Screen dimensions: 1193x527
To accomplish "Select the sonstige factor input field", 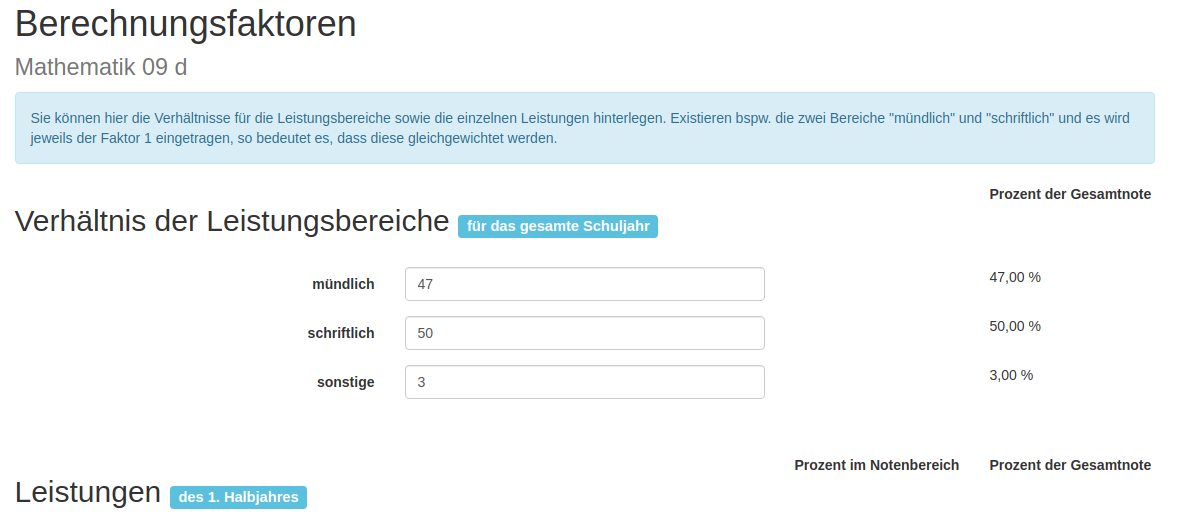I will 584,382.
